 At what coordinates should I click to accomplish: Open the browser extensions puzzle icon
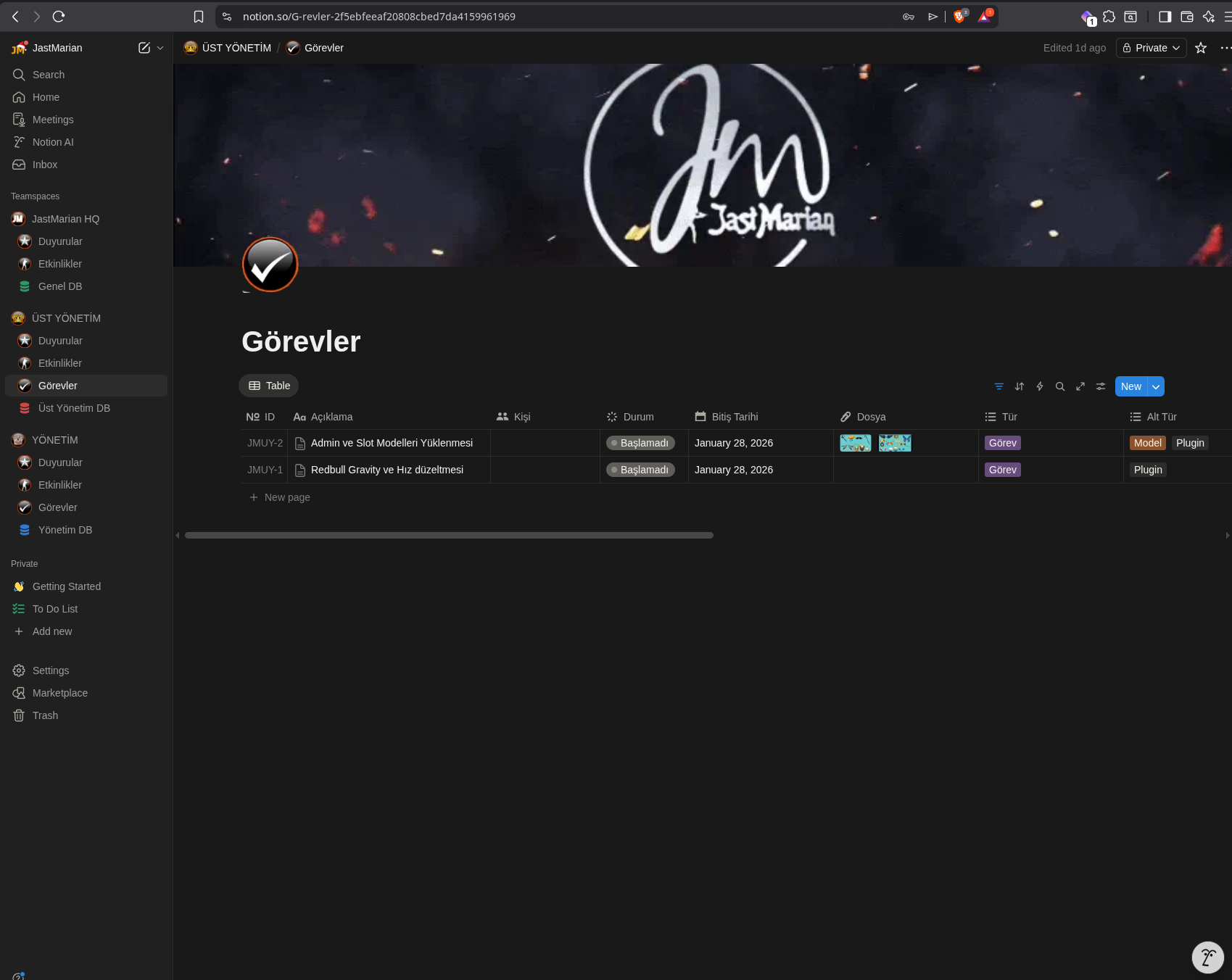pyautogui.click(x=1109, y=17)
